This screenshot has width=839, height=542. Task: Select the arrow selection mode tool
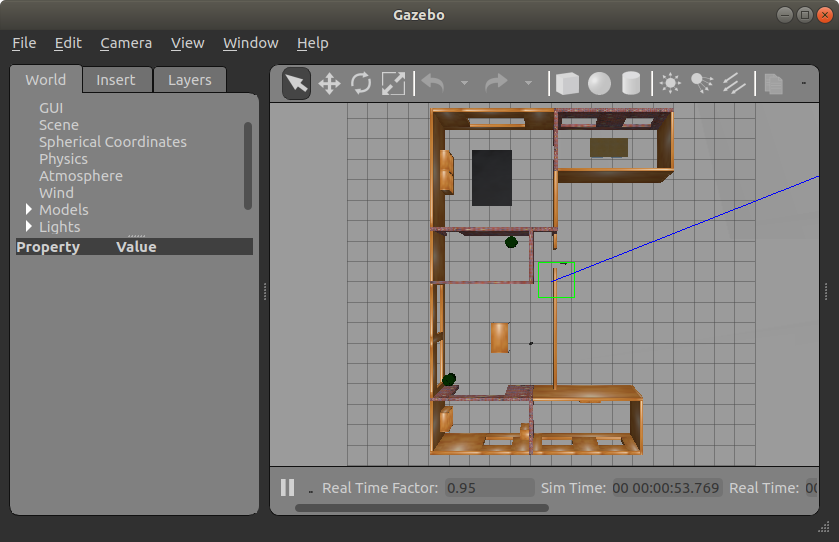tap(296, 83)
